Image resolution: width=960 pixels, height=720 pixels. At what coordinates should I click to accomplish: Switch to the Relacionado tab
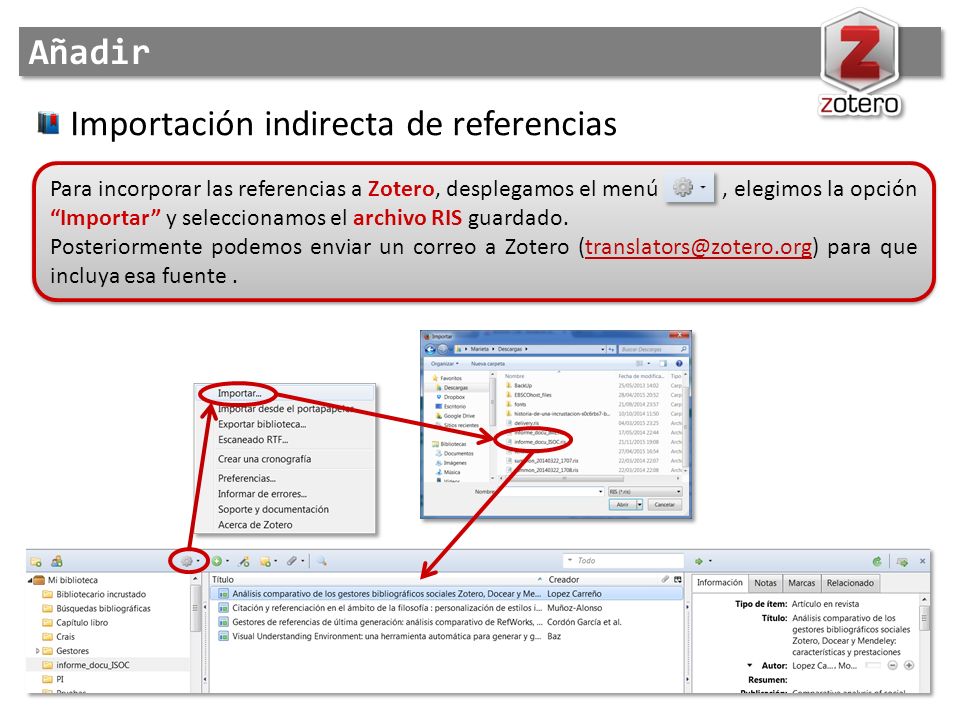tap(850, 583)
